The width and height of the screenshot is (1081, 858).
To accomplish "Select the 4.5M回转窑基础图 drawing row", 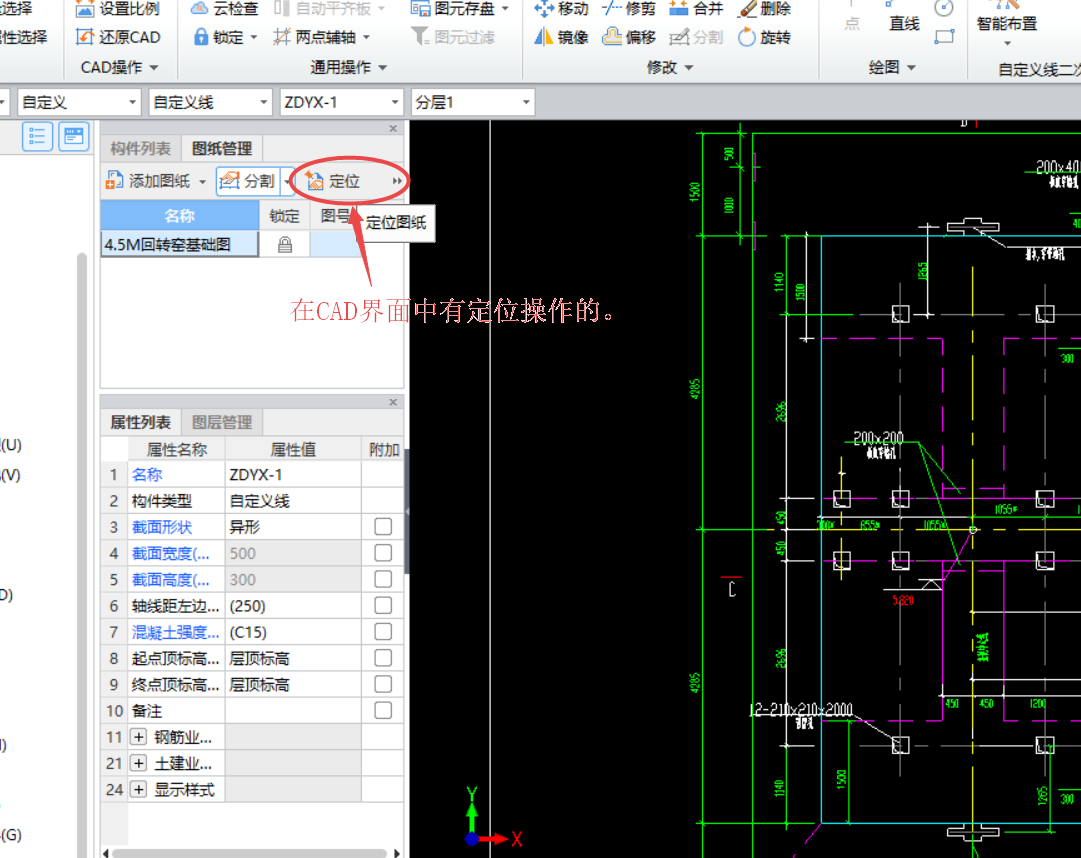I will tap(180, 245).
